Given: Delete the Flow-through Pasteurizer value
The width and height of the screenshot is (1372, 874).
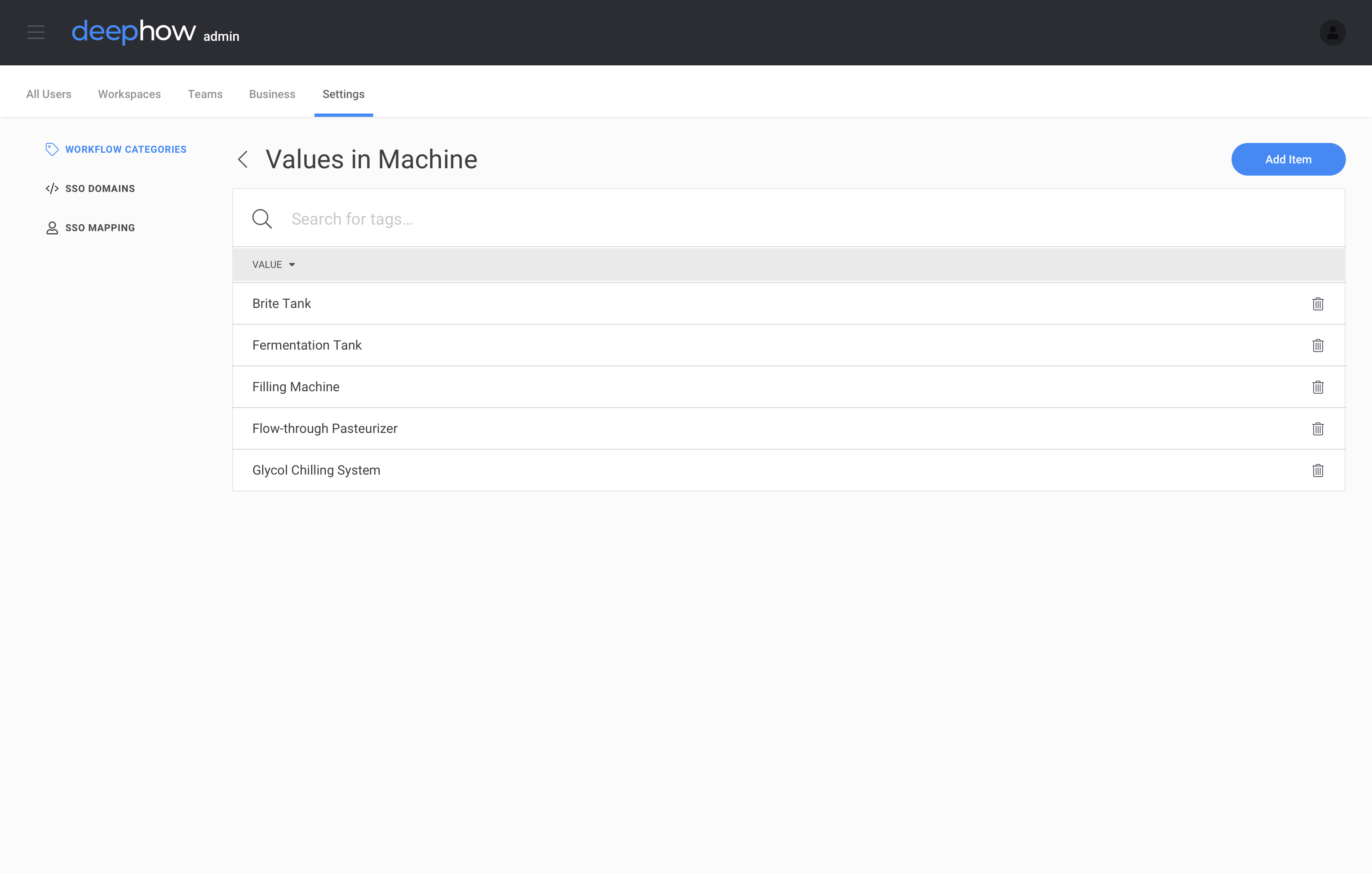Looking at the screenshot, I should click(1318, 428).
